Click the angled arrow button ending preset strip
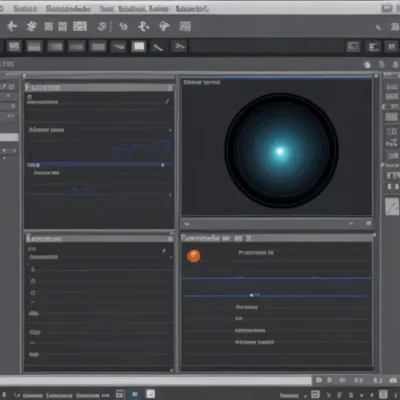 tap(180, 46)
